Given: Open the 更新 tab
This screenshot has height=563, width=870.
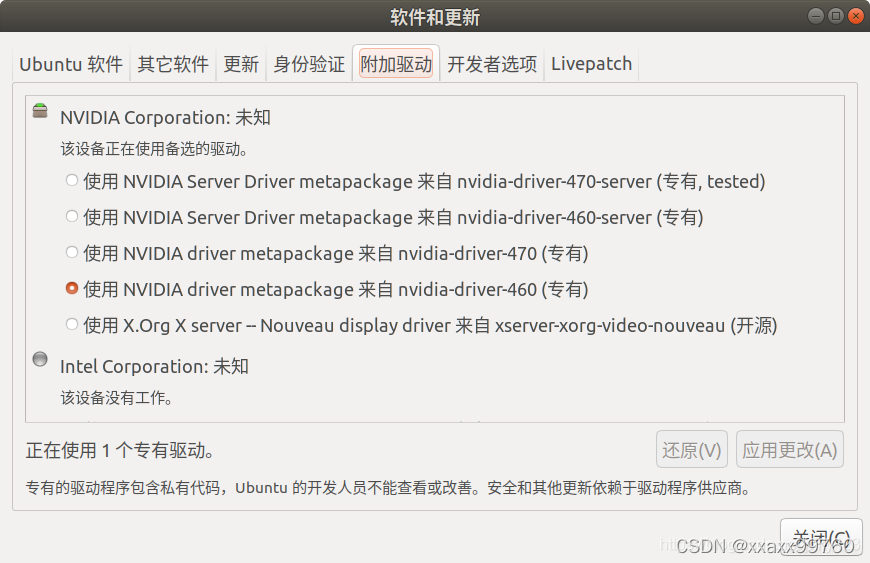Looking at the screenshot, I should point(241,64).
